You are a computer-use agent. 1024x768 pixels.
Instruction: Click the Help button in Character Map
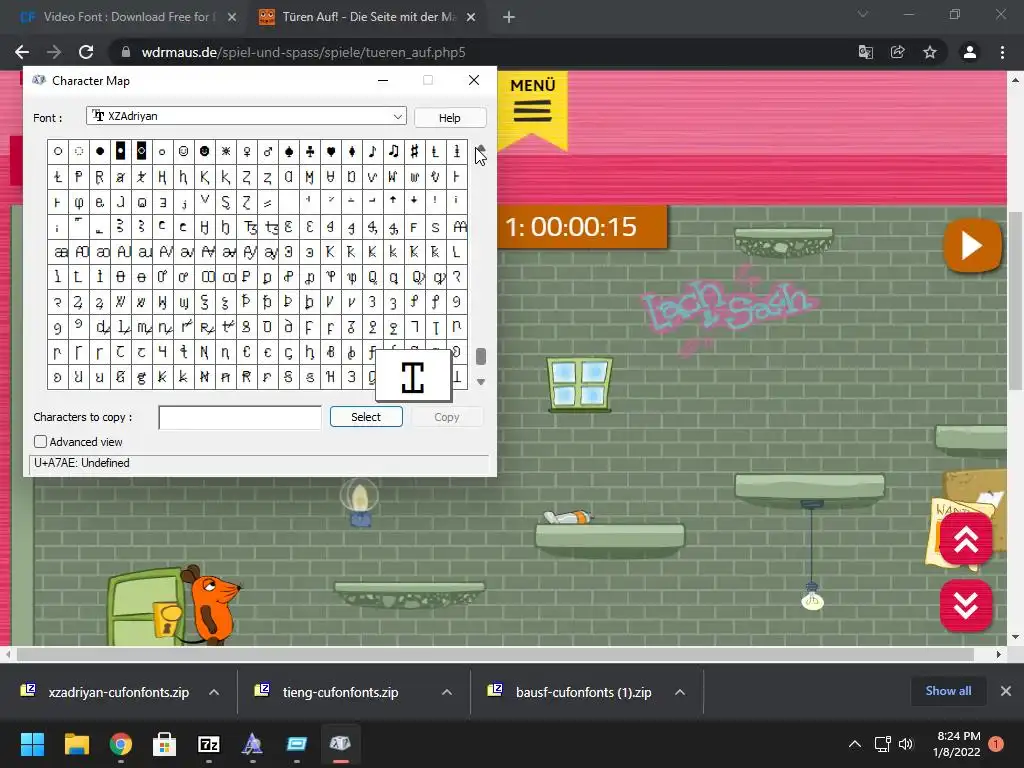pyautogui.click(x=450, y=118)
